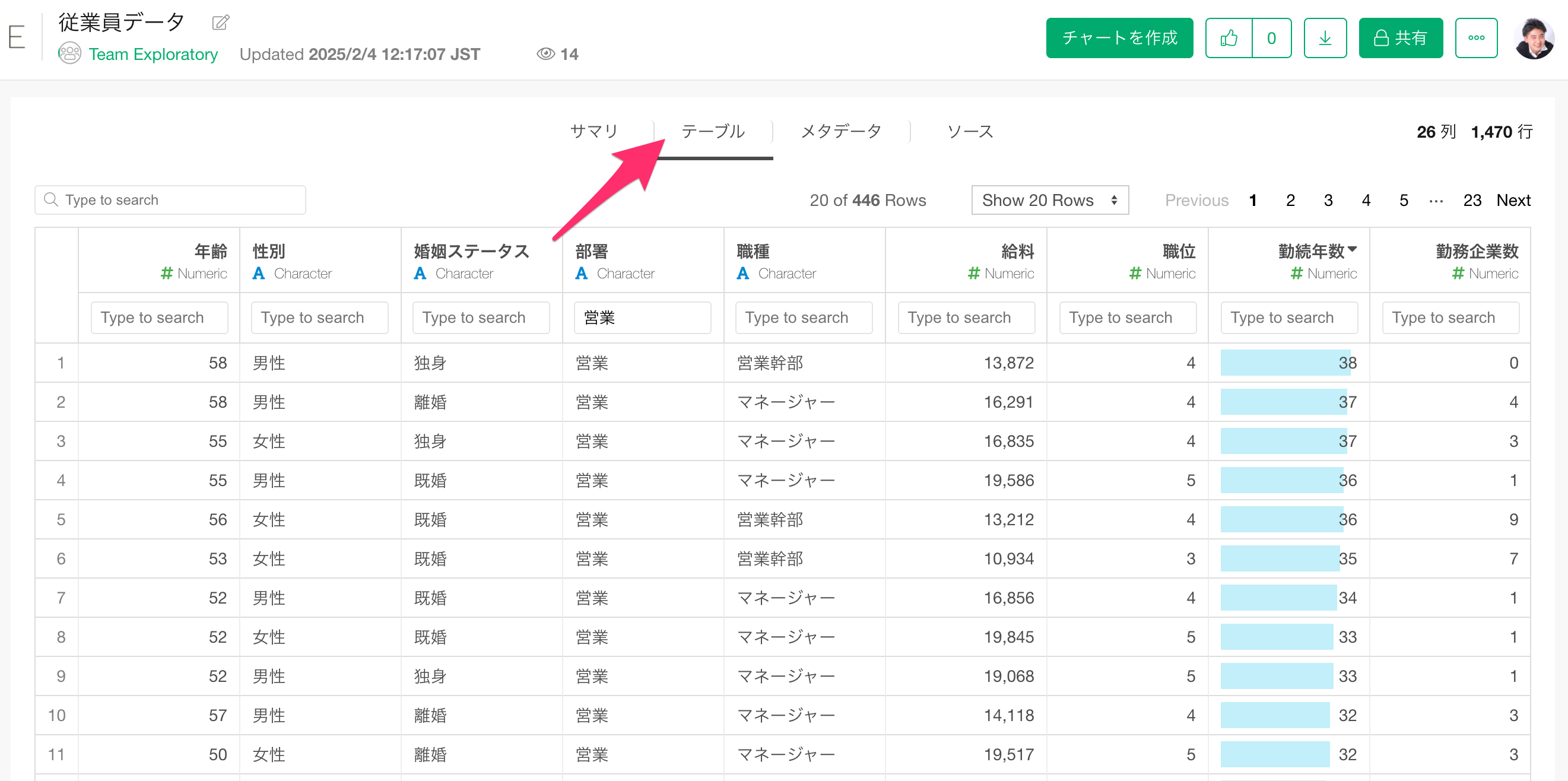
Task: Click the thumbs-up like icon
Action: [x=1229, y=38]
